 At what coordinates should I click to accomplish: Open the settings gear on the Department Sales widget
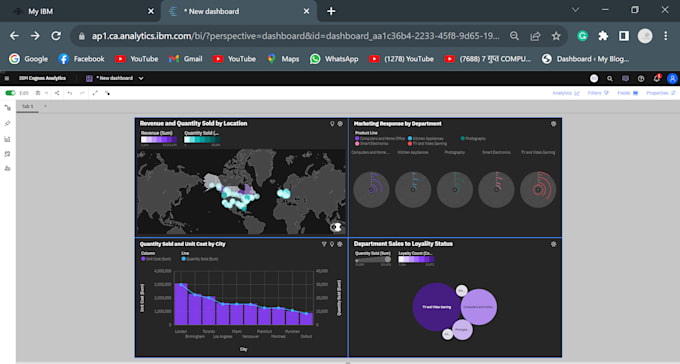[x=553, y=244]
